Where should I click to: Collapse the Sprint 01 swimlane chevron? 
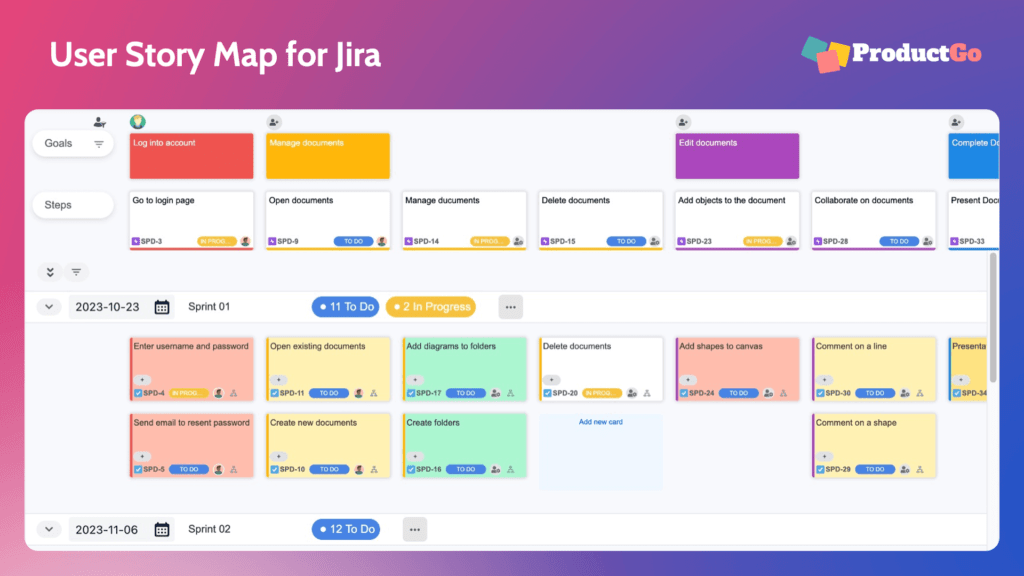coord(48,307)
